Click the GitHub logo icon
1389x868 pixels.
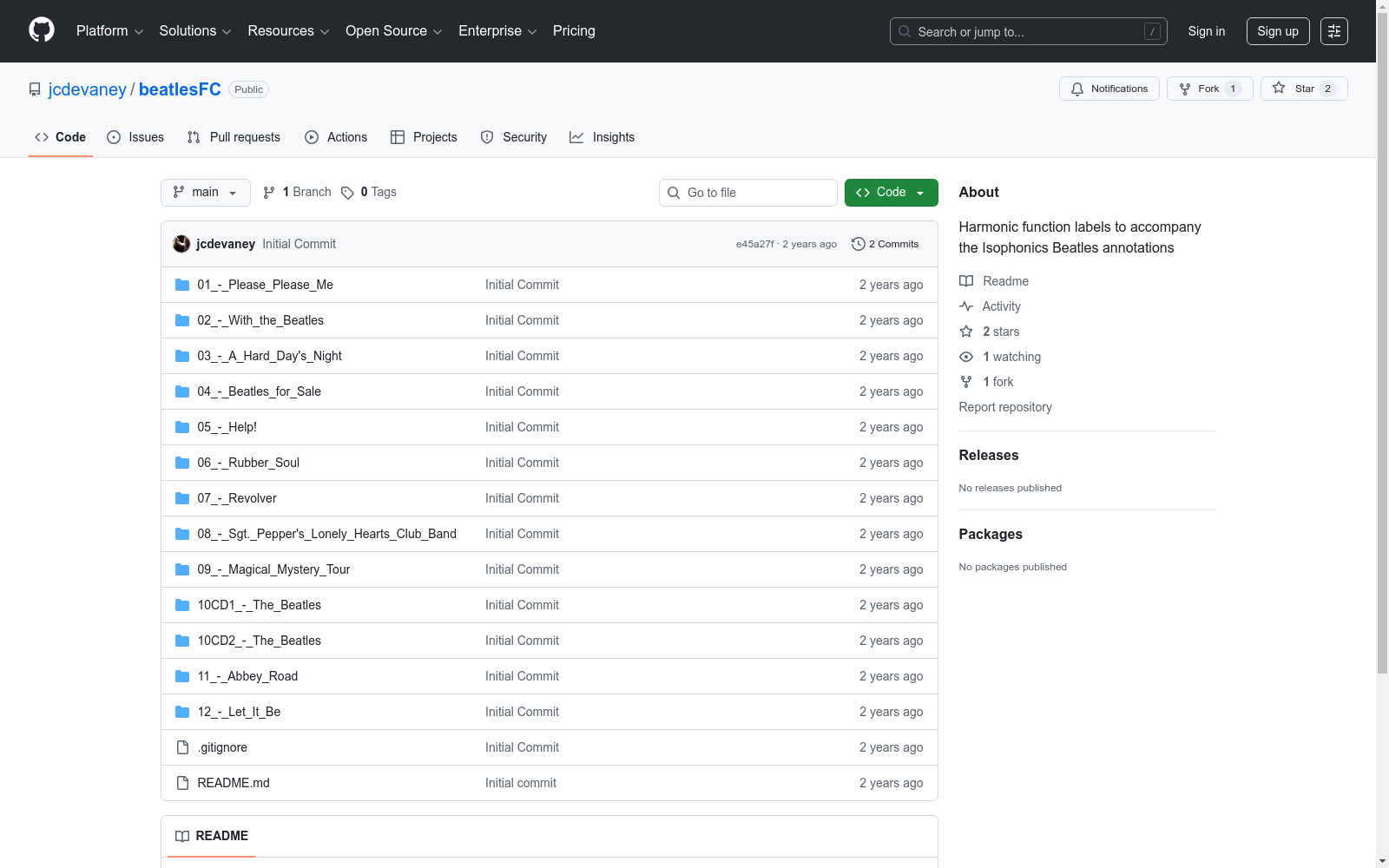pyautogui.click(x=42, y=30)
